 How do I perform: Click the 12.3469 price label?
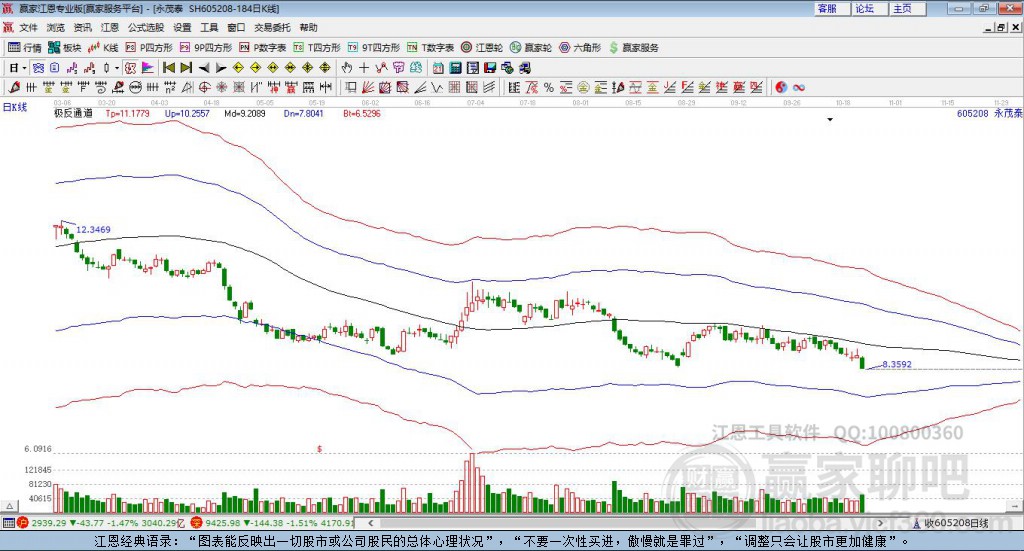click(93, 230)
